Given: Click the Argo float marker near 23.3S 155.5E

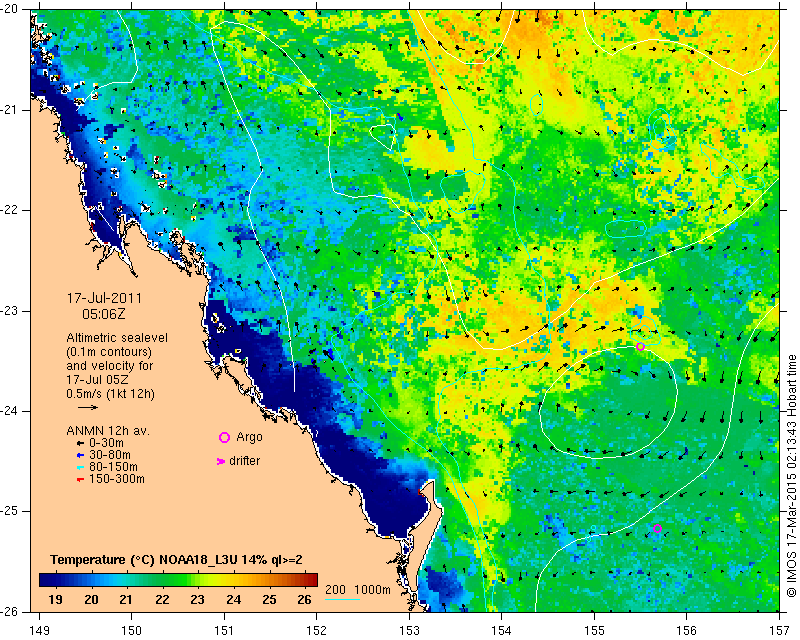Looking at the screenshot, I should (x=640, y=347).
